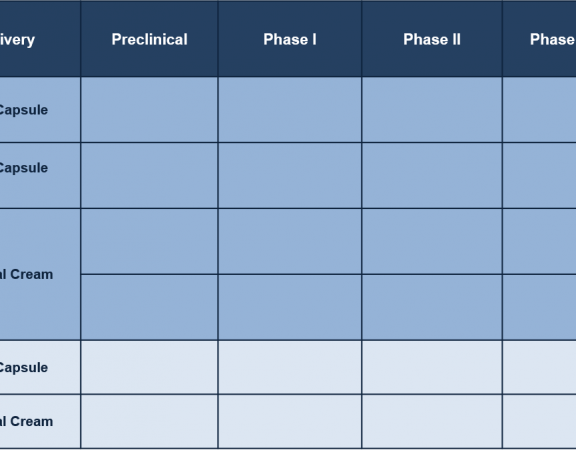Click Preclinical cell in light-shaded Capsule row

pos(149,367)
